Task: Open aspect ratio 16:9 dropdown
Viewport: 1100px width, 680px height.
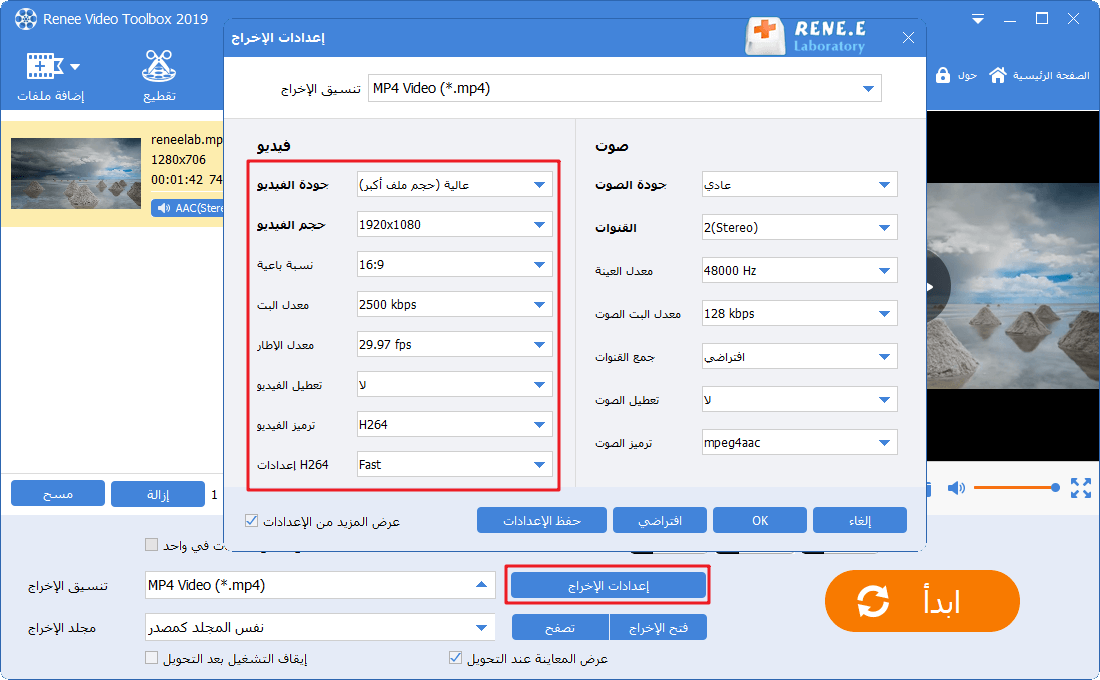Action: pyautogui.click(x=455, y=265)
